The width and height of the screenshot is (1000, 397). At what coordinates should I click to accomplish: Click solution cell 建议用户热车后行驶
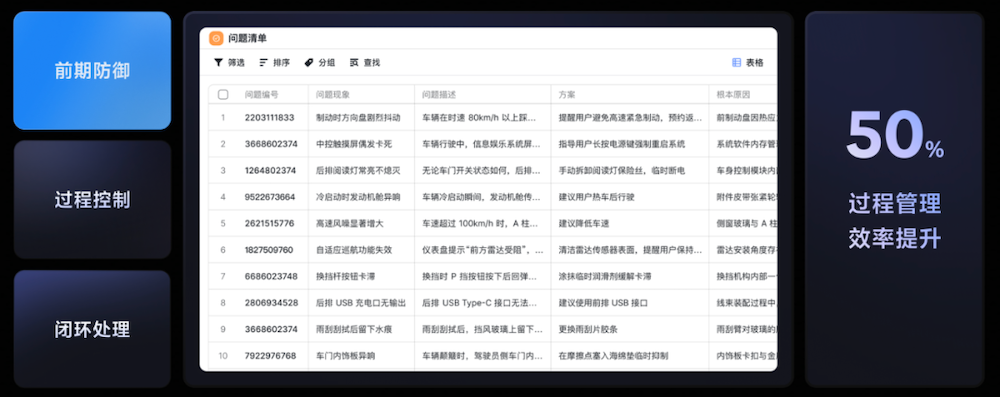click(x=597, y=197)
